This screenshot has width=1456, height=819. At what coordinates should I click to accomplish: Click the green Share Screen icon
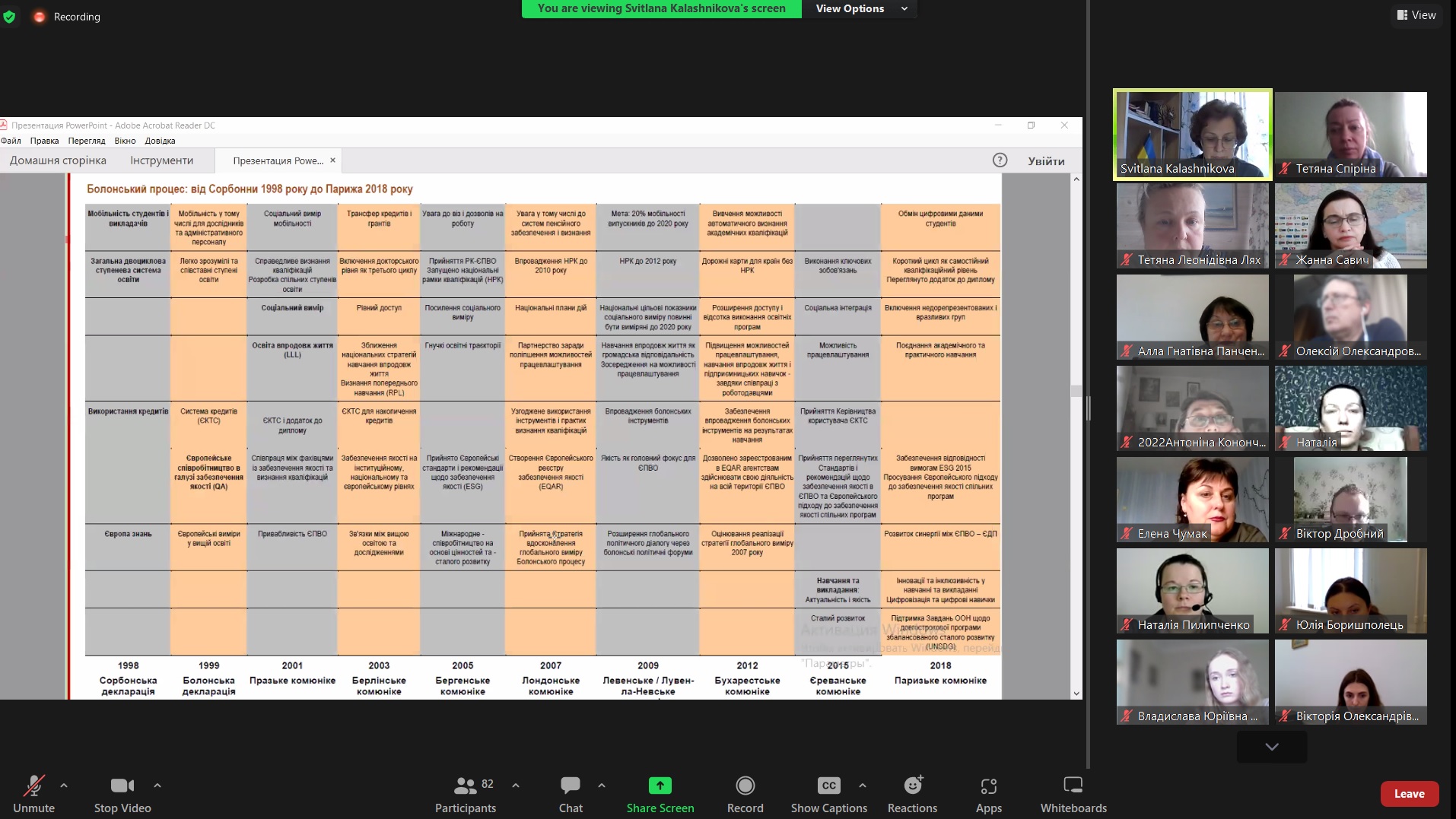pos(660,786)
